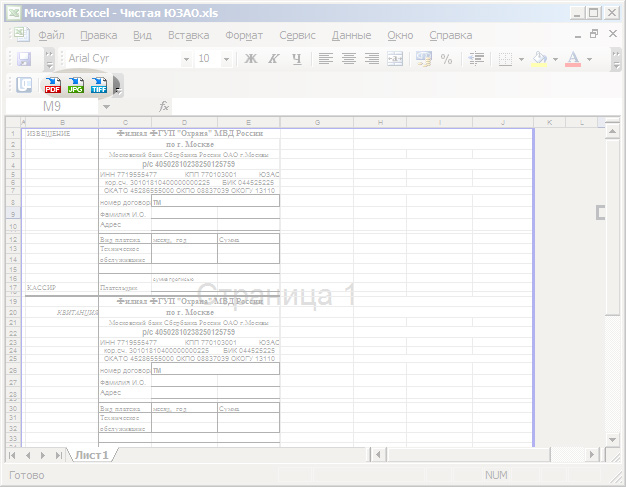
Task: Apply currency number format
Action: (x=424, y=59)
